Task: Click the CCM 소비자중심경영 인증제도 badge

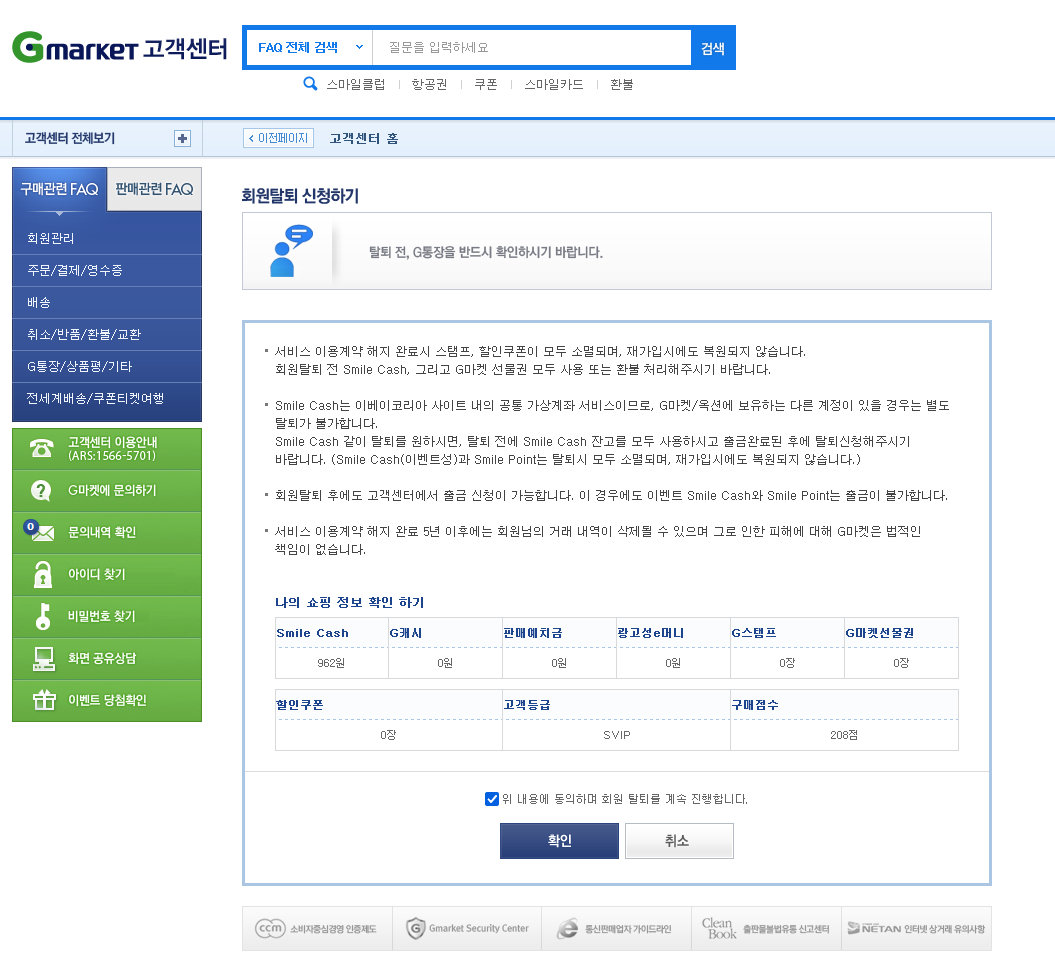Action: [x=316, y=929]
